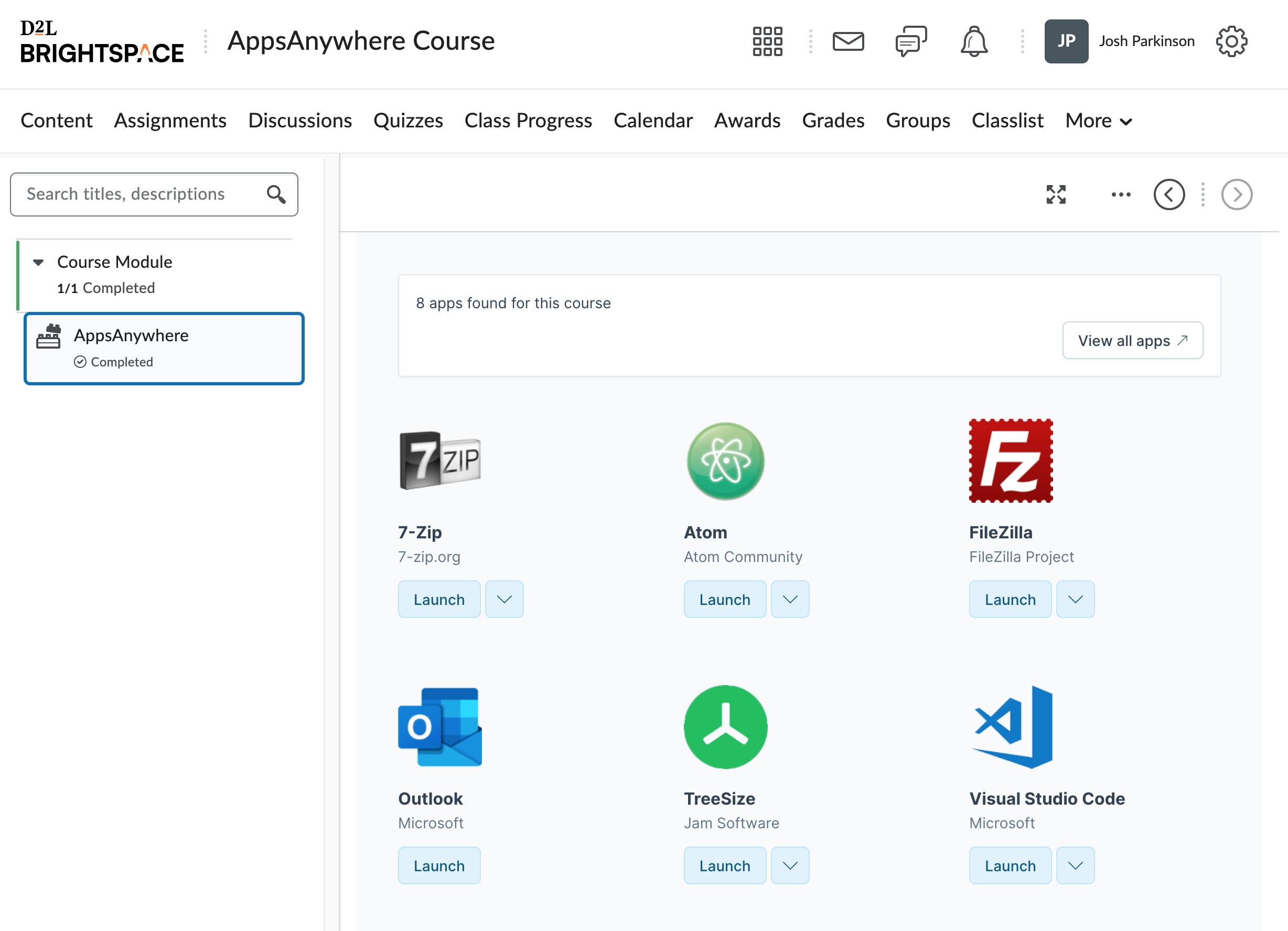Click the Visual Studio Code app icon
Screen dimensions: 1288x931
pyautogui.click(x=1013, y=727)
